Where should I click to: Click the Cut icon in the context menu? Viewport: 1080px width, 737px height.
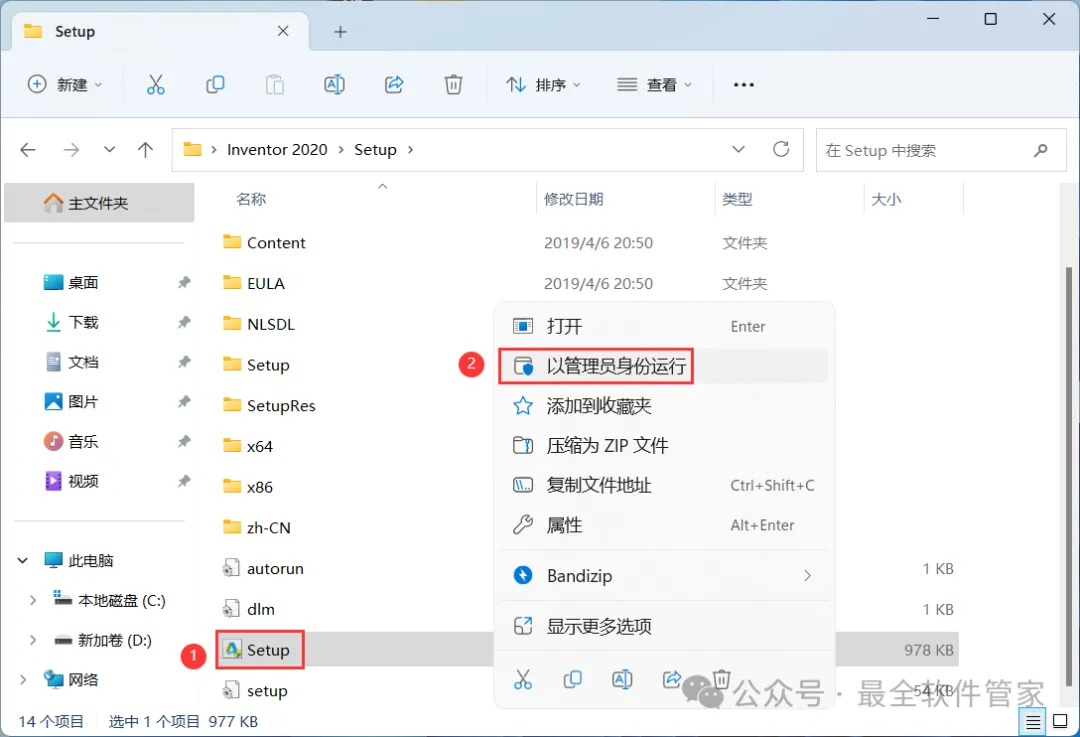[523, 680]
